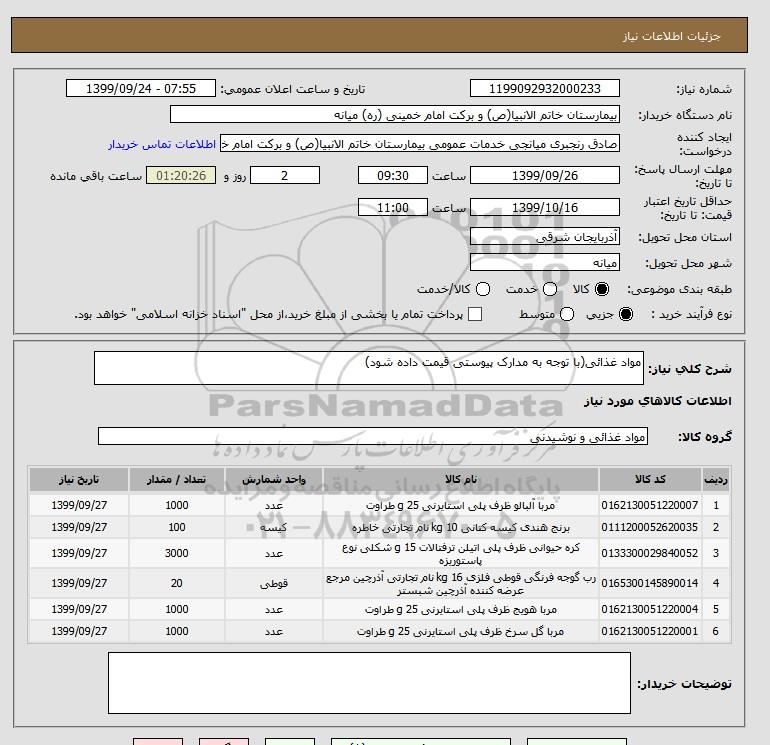Click the request creator name field
Screen dimensions: 770x745
pyautogui.click(x=419, y=144)
